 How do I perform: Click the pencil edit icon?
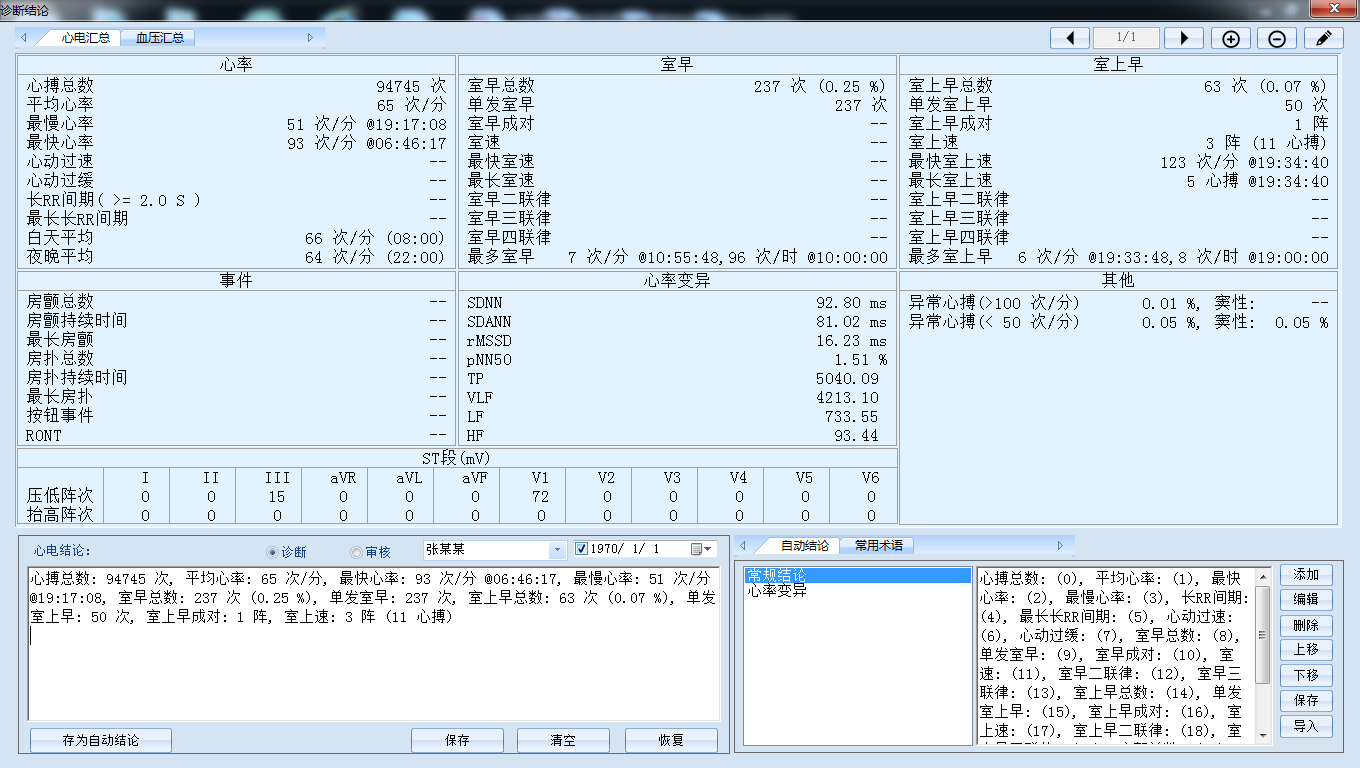(1324, 38)
